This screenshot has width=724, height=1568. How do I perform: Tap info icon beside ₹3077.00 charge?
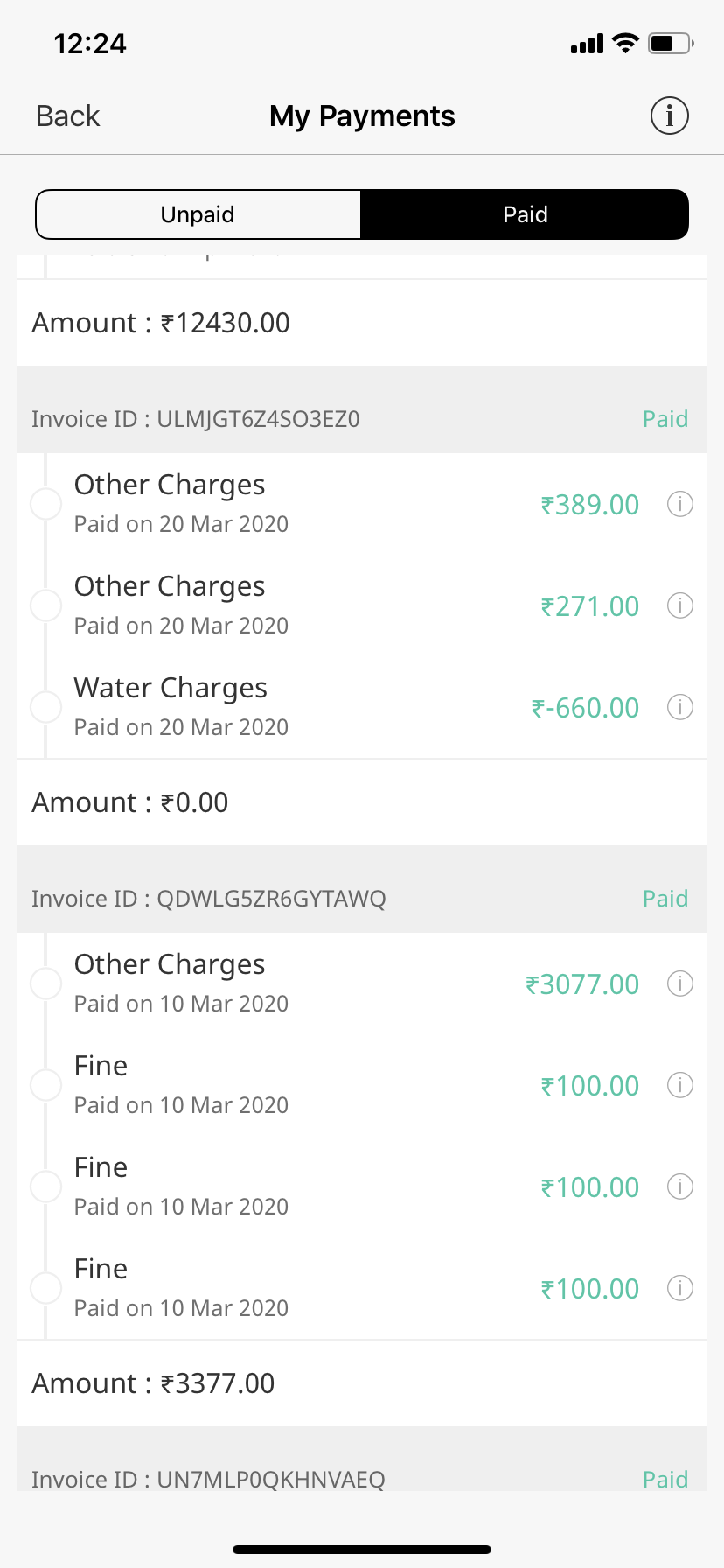pos(680,983)
